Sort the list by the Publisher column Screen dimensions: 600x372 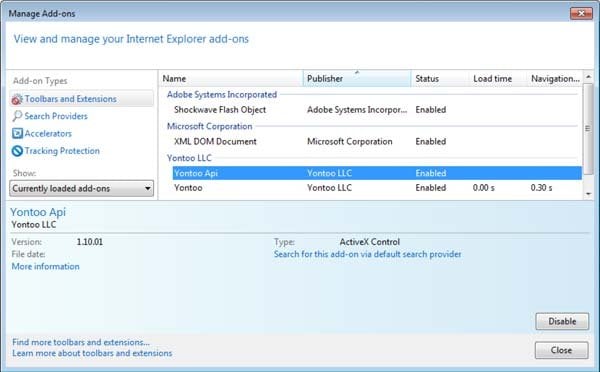point(357,78)
